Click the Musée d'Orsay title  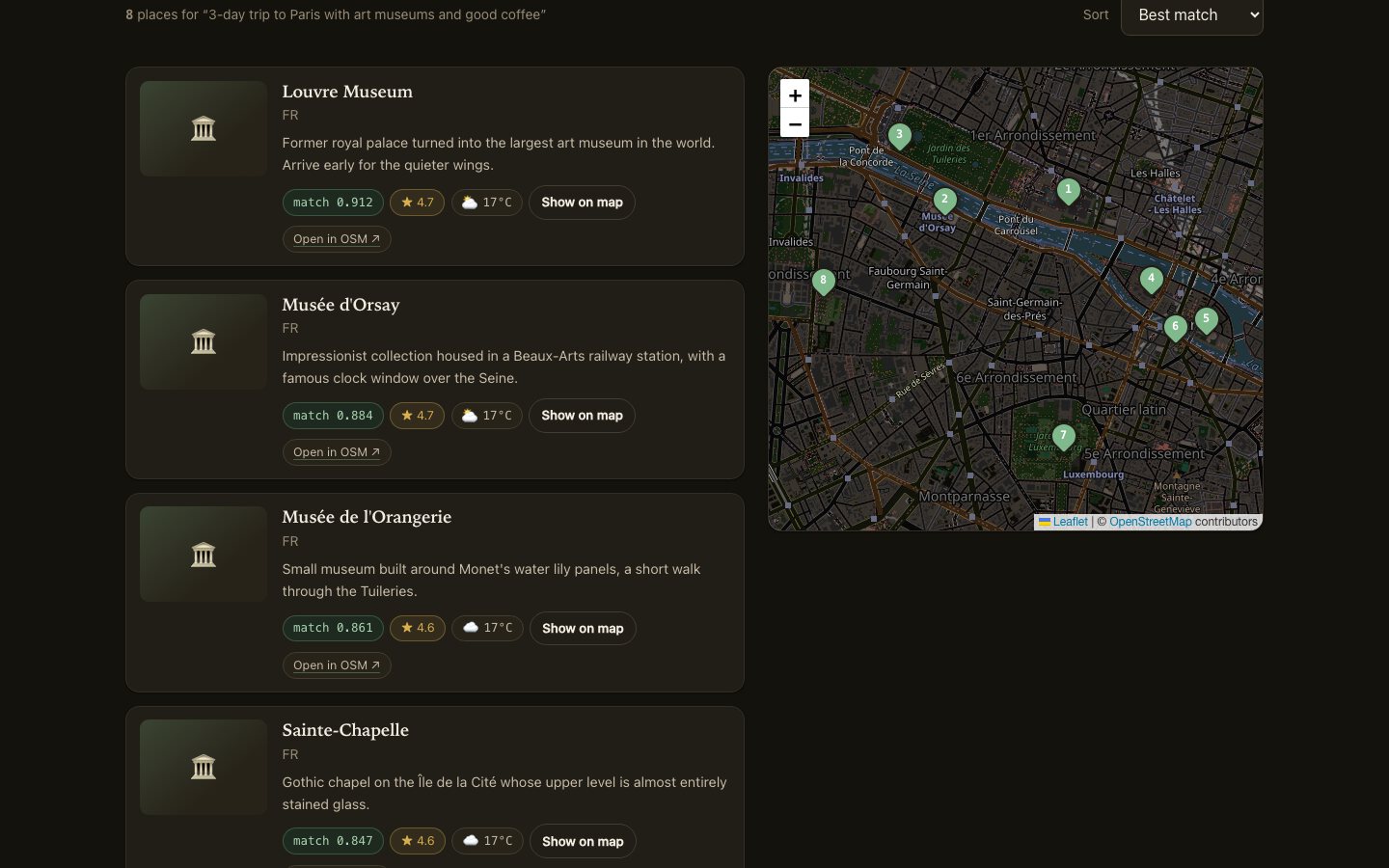tap(340, 305)
